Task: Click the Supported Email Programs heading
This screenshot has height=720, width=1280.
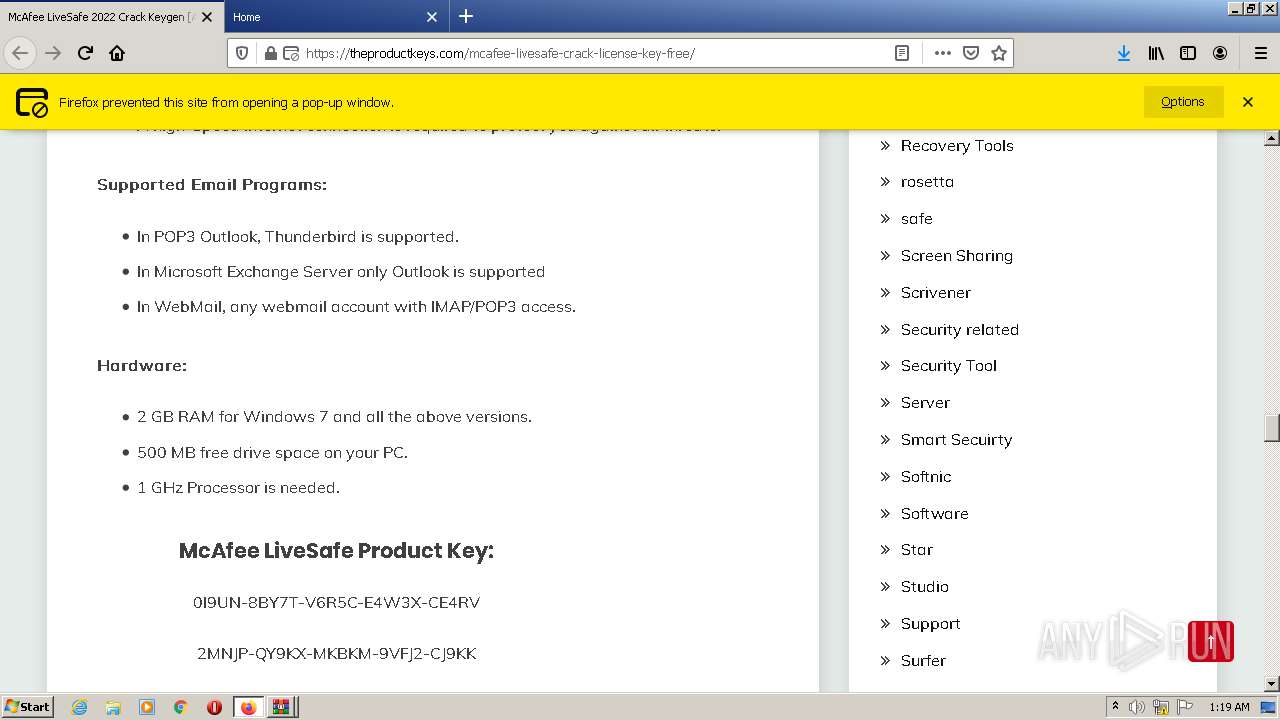Action: pyautogui.click(x=212, y=185)
